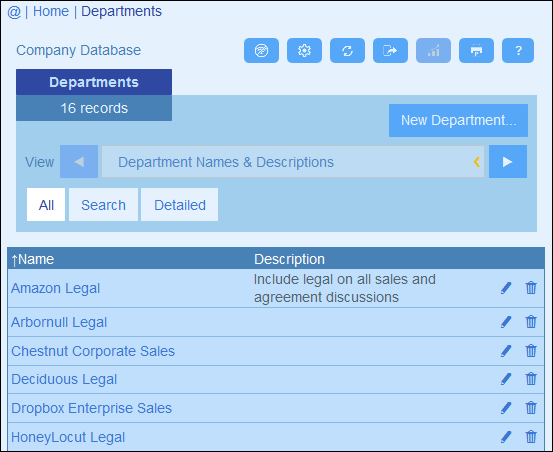553x452 pixels.
Task: Open the charts bar-graph icon
Action: click(433, 51)
